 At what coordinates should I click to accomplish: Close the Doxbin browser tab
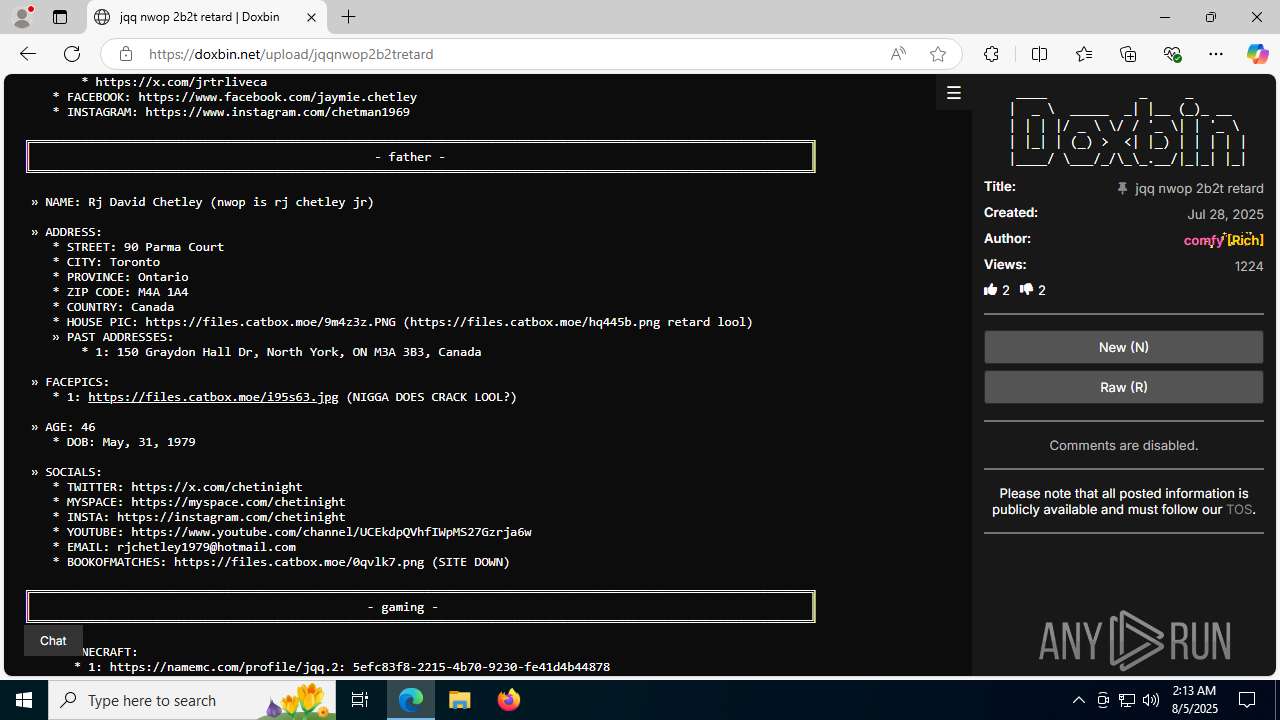click(311, 17)
